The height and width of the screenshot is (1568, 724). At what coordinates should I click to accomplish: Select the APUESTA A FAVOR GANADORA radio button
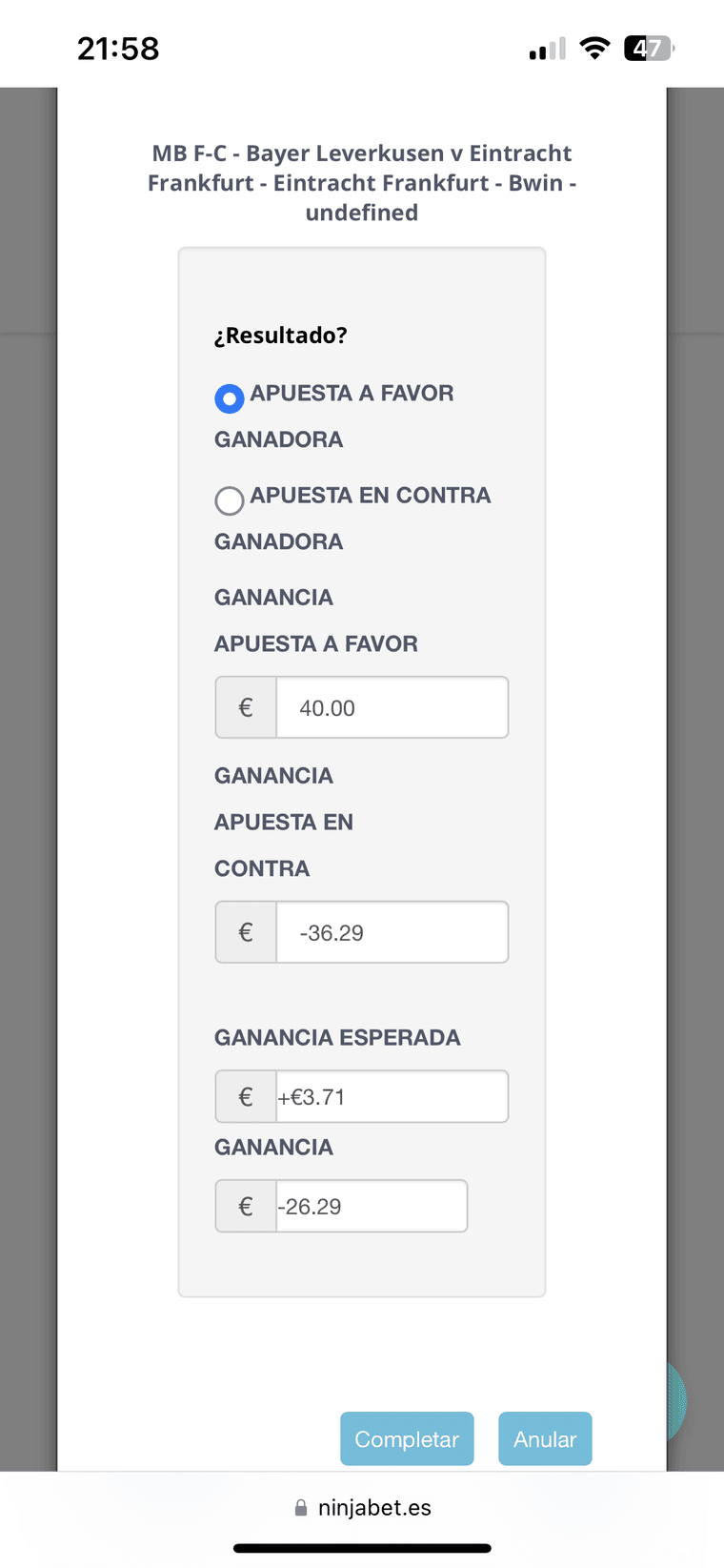coord(230,397)
